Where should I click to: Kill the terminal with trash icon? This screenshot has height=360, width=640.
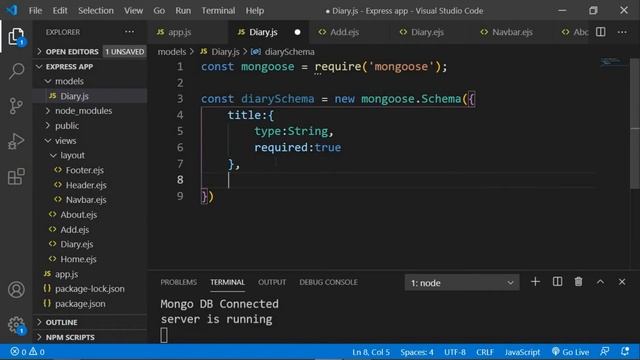pos(578,282)
